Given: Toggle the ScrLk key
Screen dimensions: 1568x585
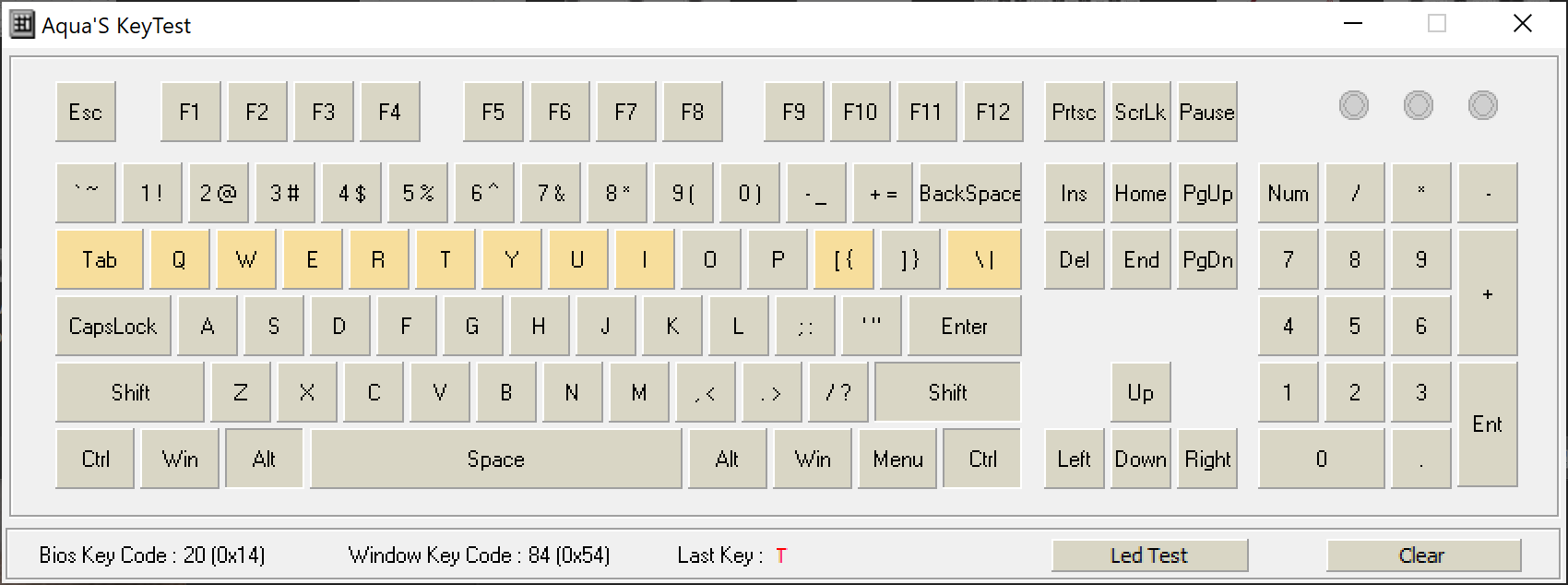Looking at the screenshot, I should pos(1140,113).
